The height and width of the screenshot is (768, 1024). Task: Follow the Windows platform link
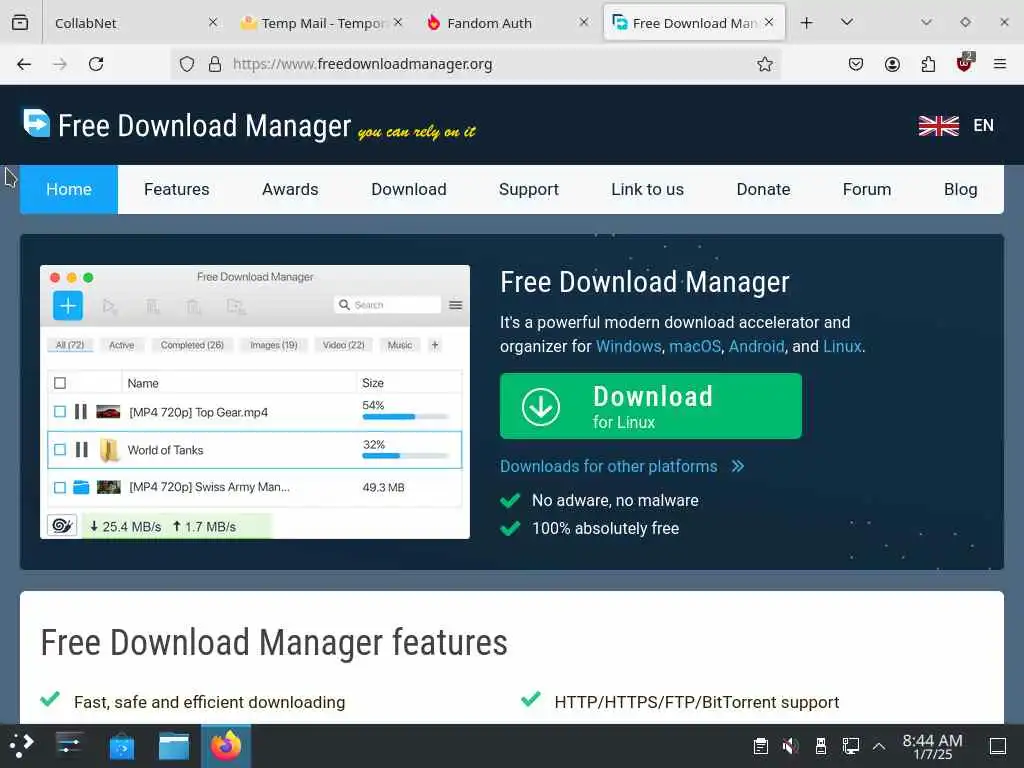coord(628,346)
